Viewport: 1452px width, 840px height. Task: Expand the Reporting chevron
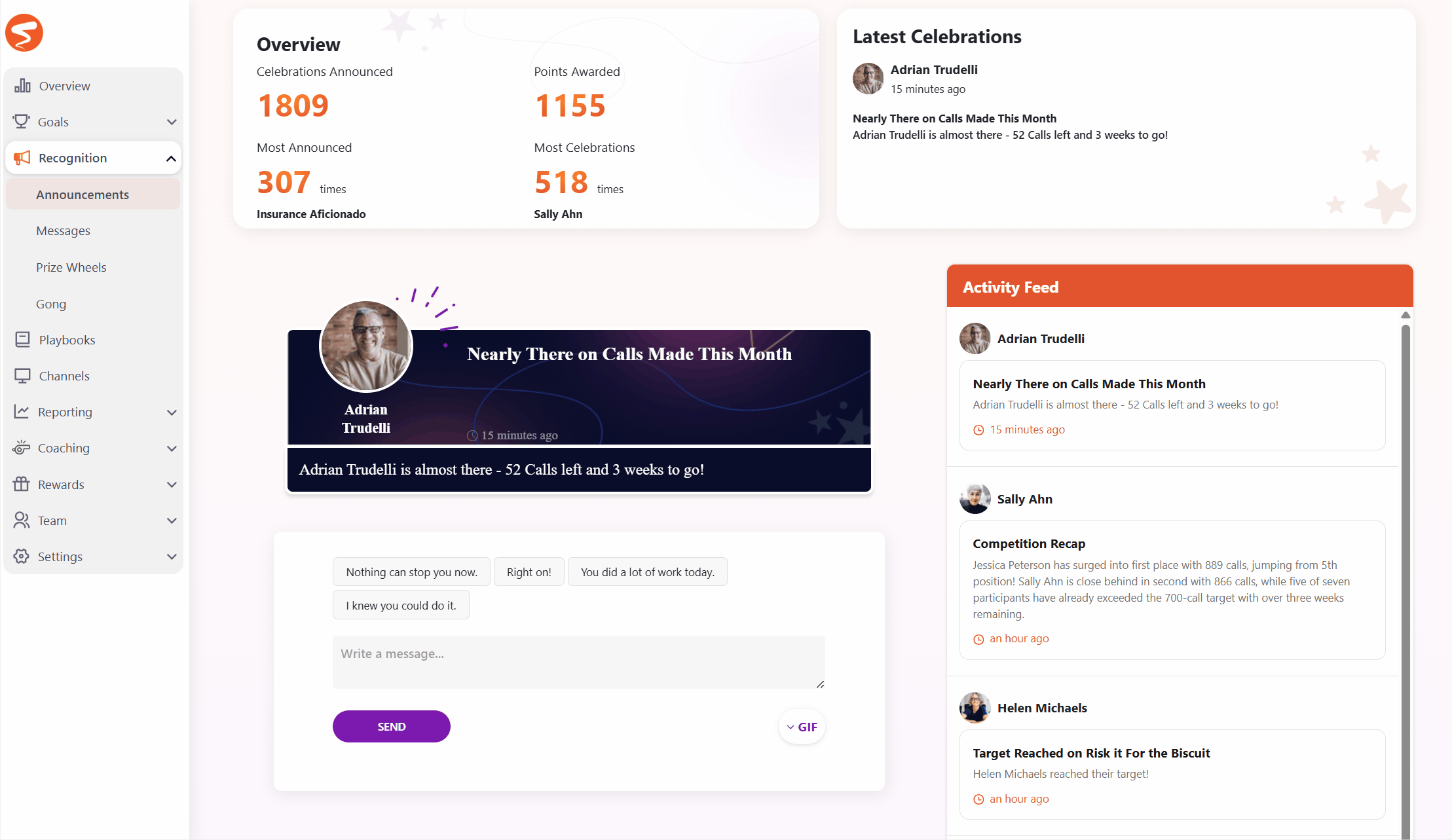(x=172, y=412)
